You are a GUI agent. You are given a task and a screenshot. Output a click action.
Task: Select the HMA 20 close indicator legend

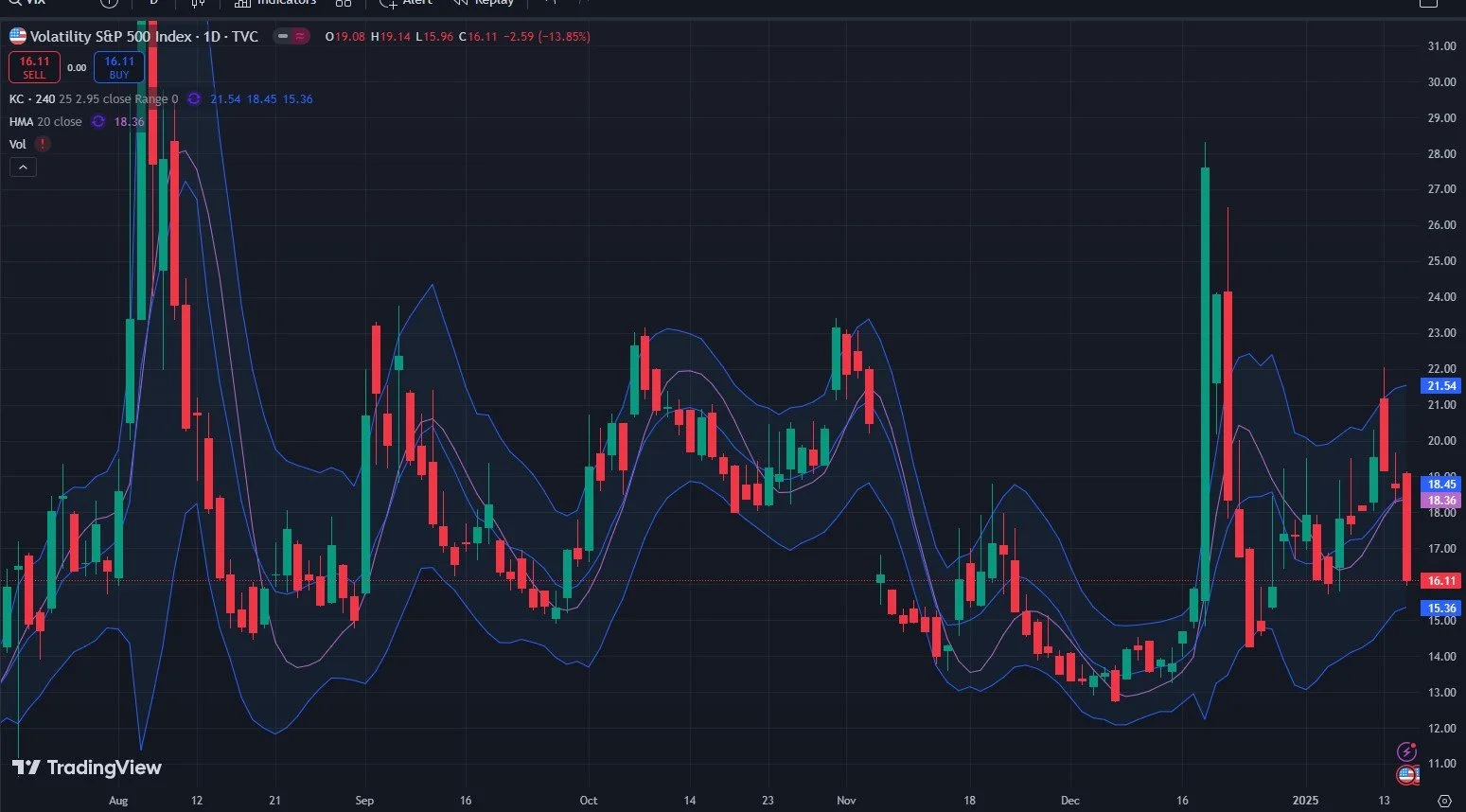tap(45, 121)
